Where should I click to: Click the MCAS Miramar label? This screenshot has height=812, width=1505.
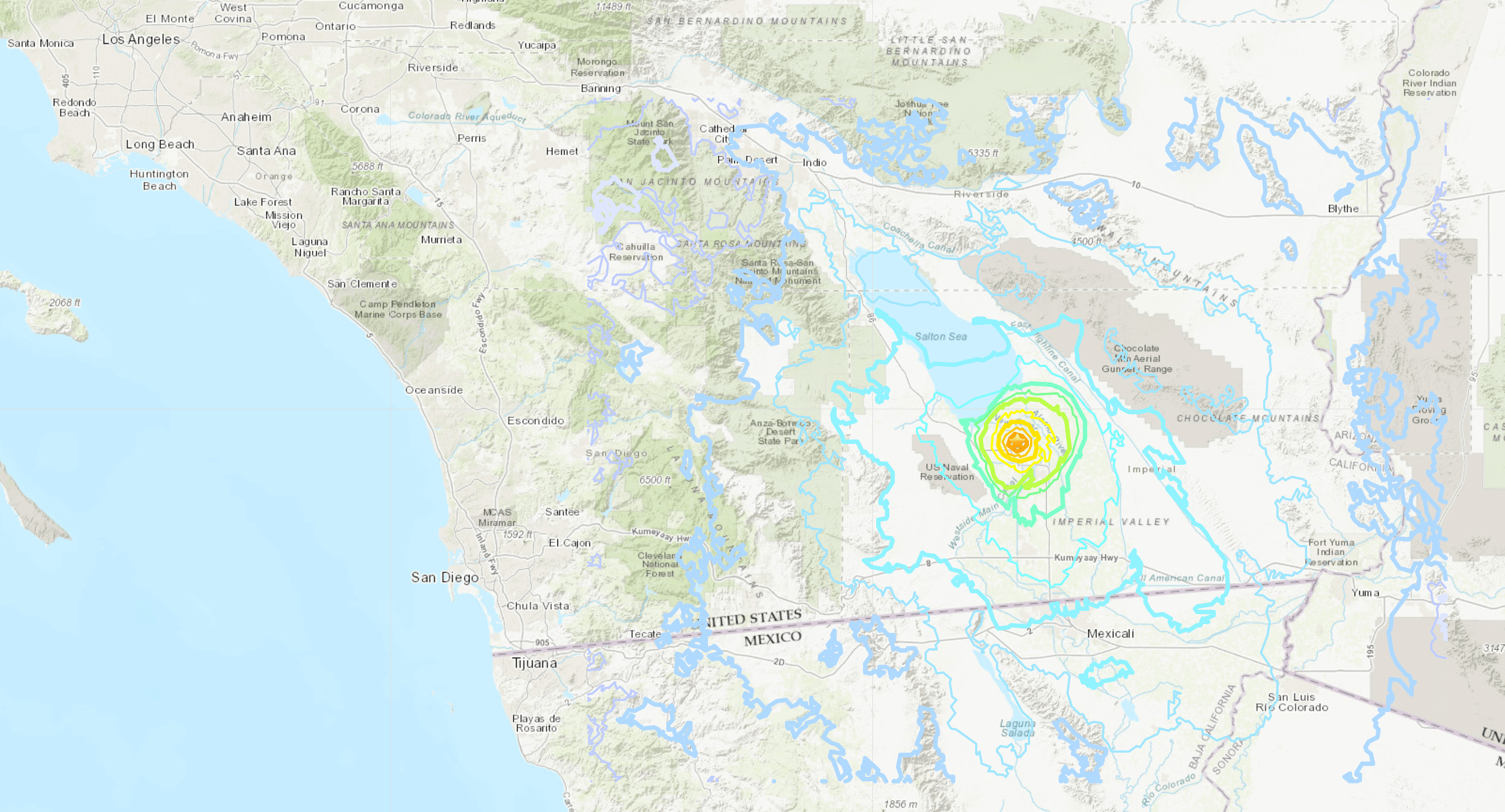[497, 517]
